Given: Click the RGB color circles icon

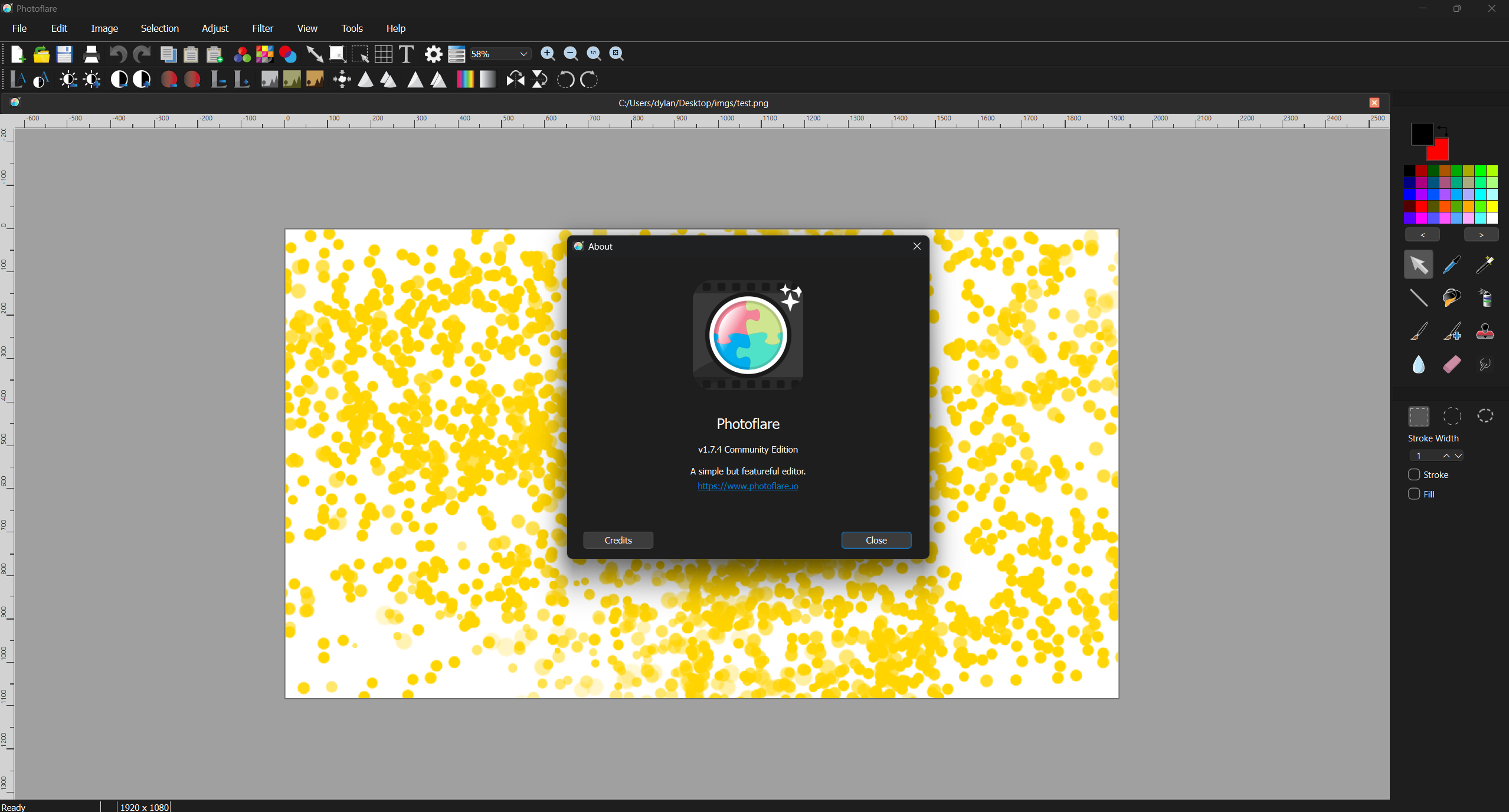Looking at the screenshot, I should point(242,54).
